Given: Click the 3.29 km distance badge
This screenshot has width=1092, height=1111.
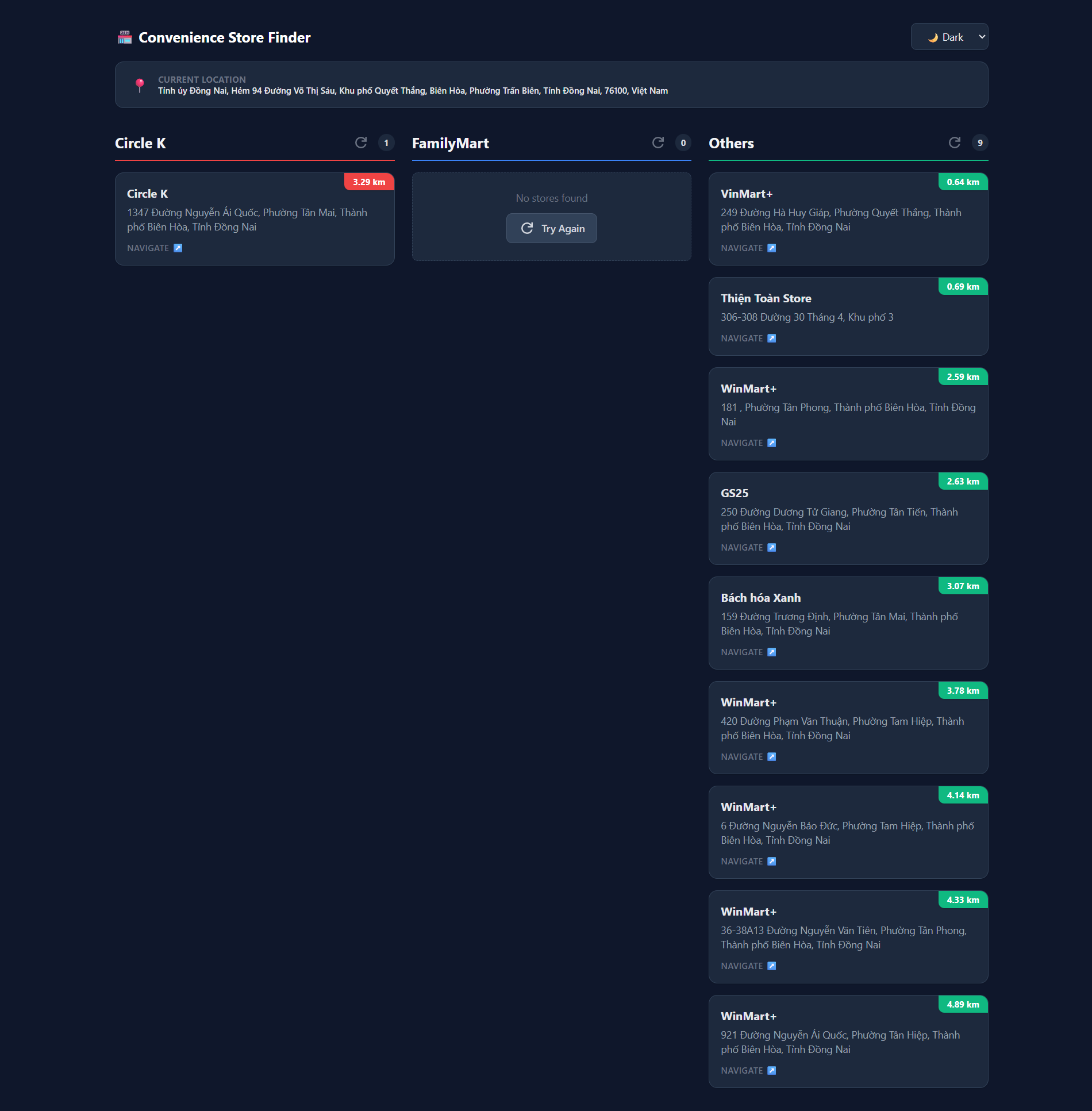Looking at the screenshot, I should point(369,182).
